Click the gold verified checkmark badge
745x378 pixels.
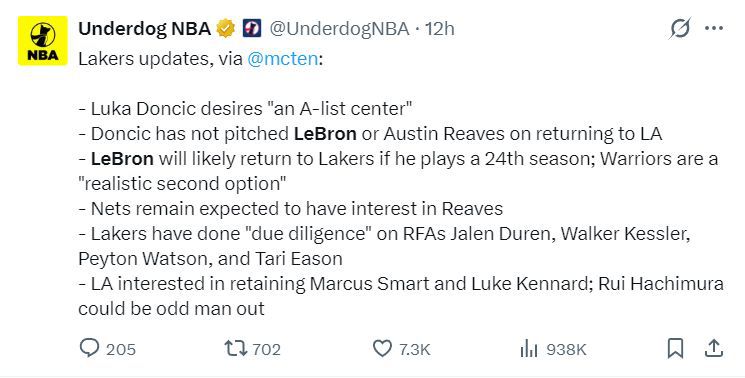[x=226, y=29]
